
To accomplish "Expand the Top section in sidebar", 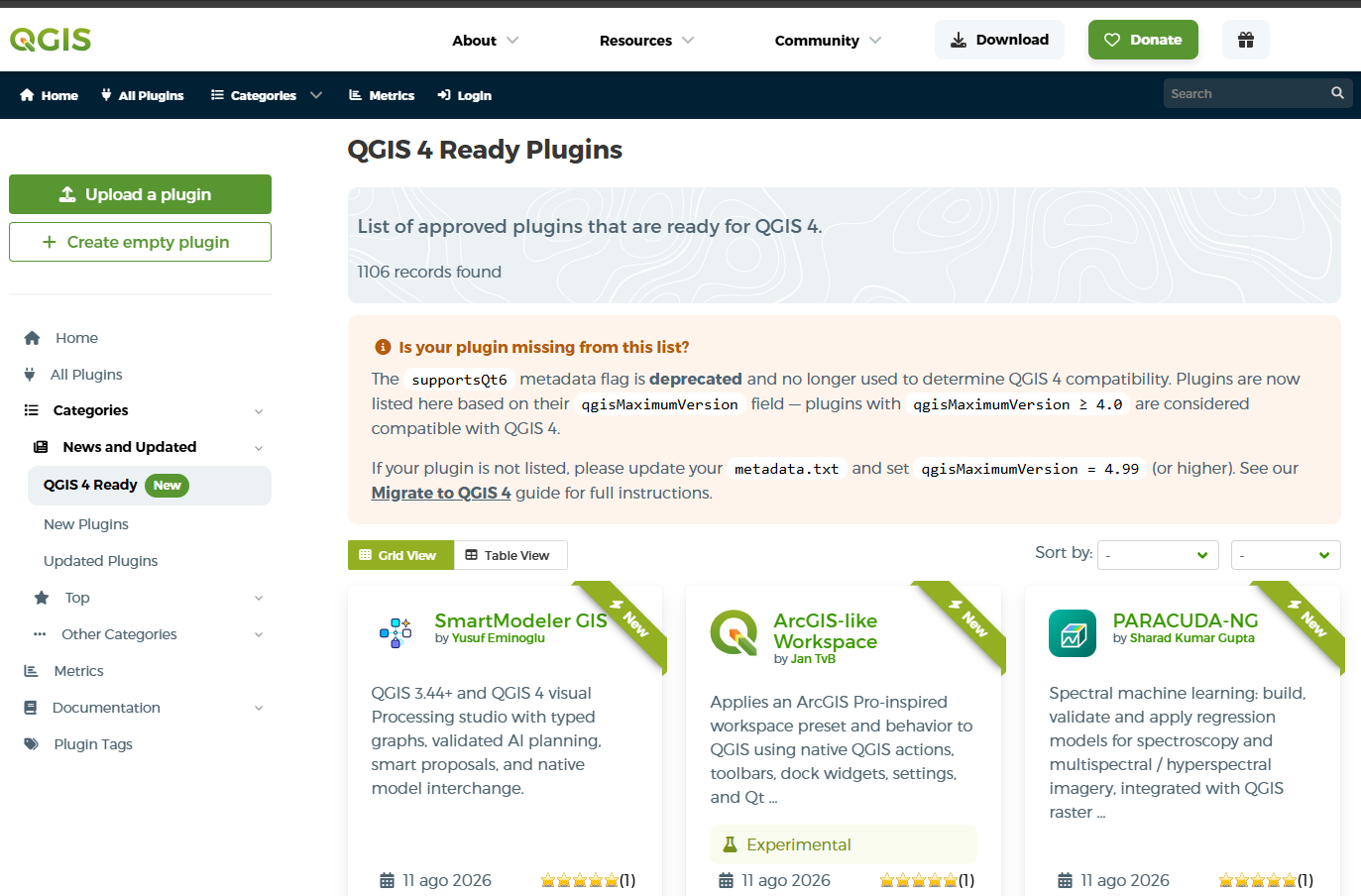I will (x=259, y=599).
